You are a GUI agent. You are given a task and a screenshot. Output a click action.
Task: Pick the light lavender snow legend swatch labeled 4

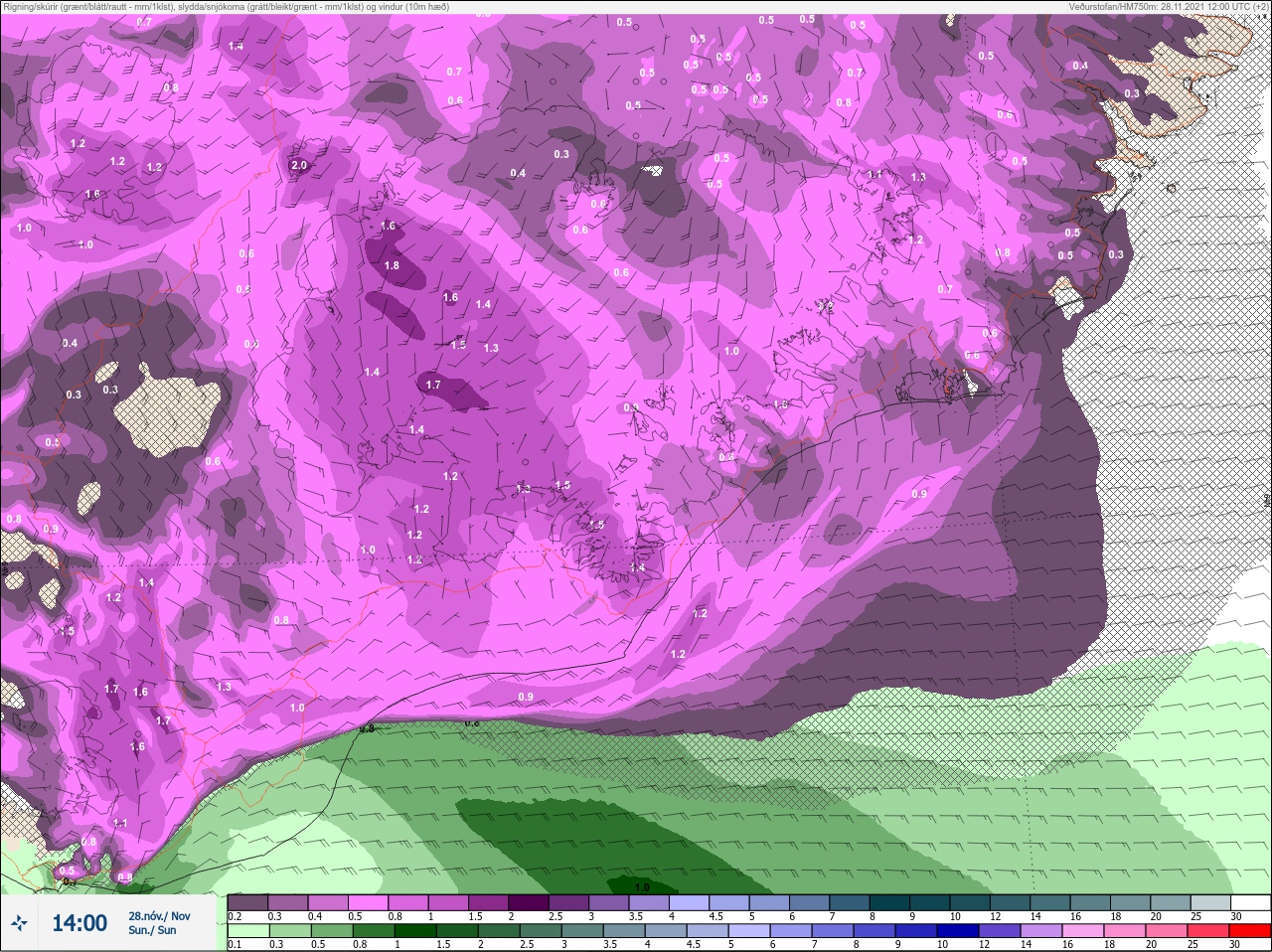click(689, 901)
